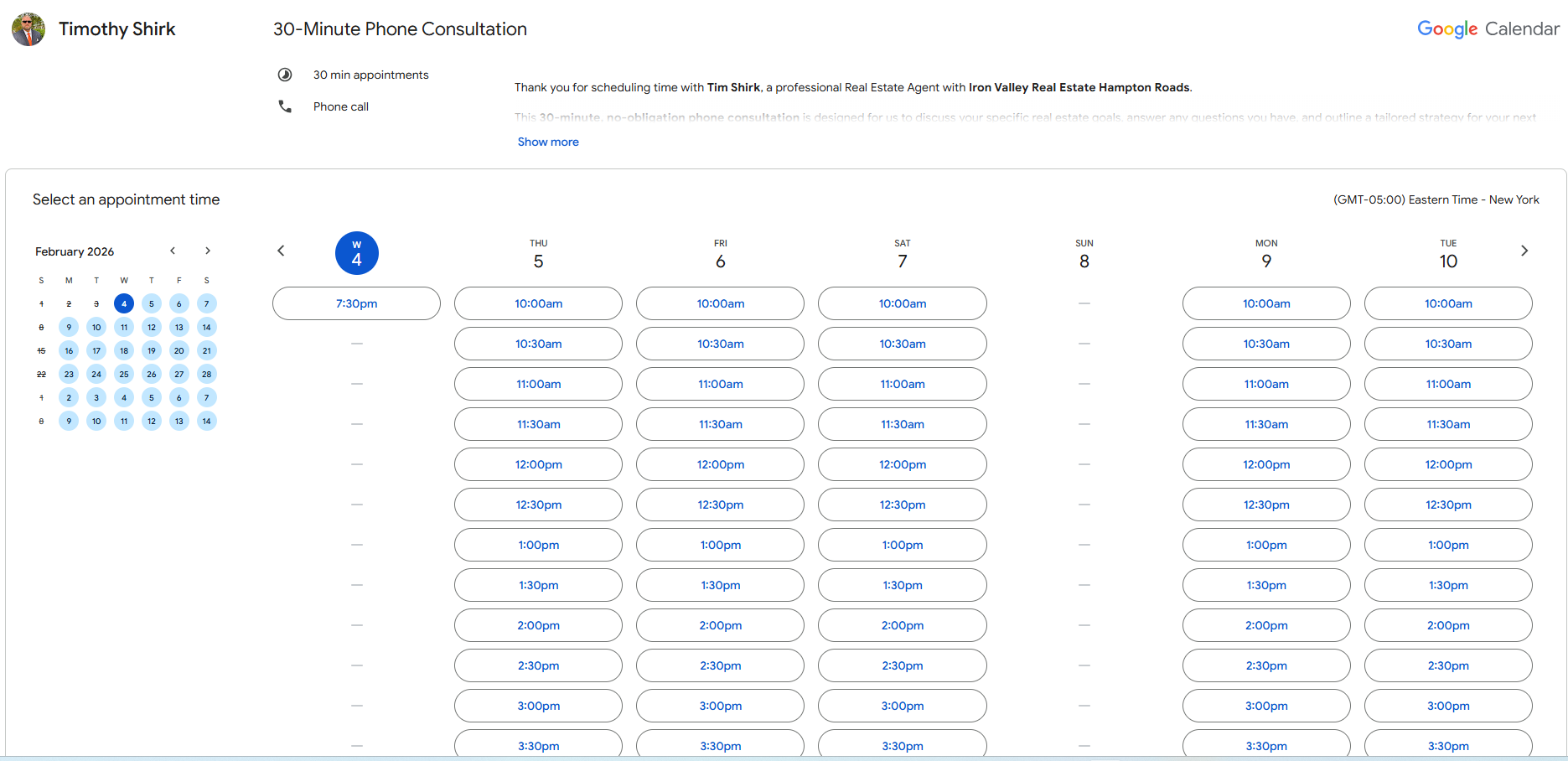Show the next week of time slots
Viewport: 1568px width, 761px height.
click(x=1524, y=251)
